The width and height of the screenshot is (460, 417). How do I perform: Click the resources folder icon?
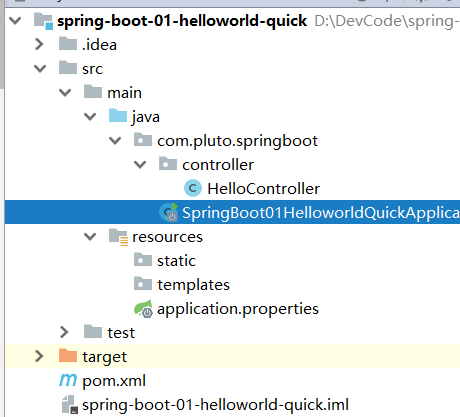pyautogui.click(x=118, y=237)
